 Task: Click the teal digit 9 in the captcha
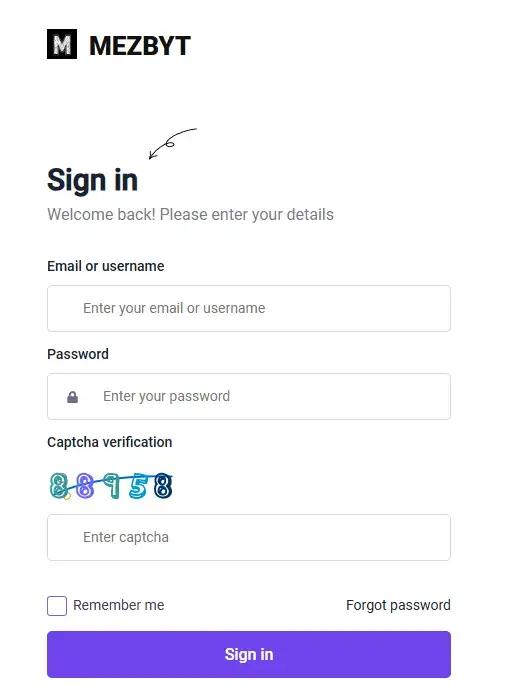coord(112,486)
